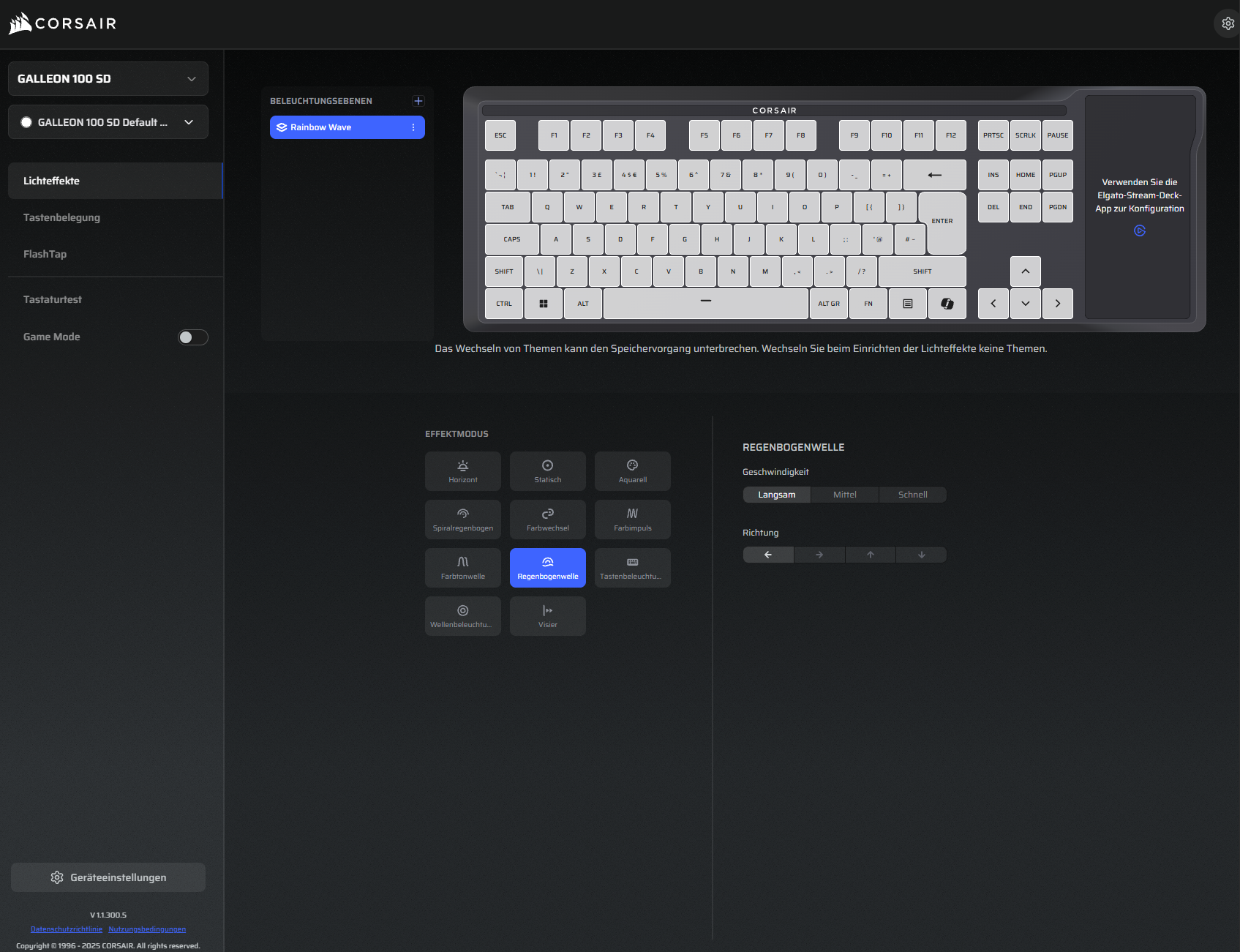The height and width of the screenshot is (952, 1240).
Task: Open settings gear in top right corner
Action: pos(1228,23)
